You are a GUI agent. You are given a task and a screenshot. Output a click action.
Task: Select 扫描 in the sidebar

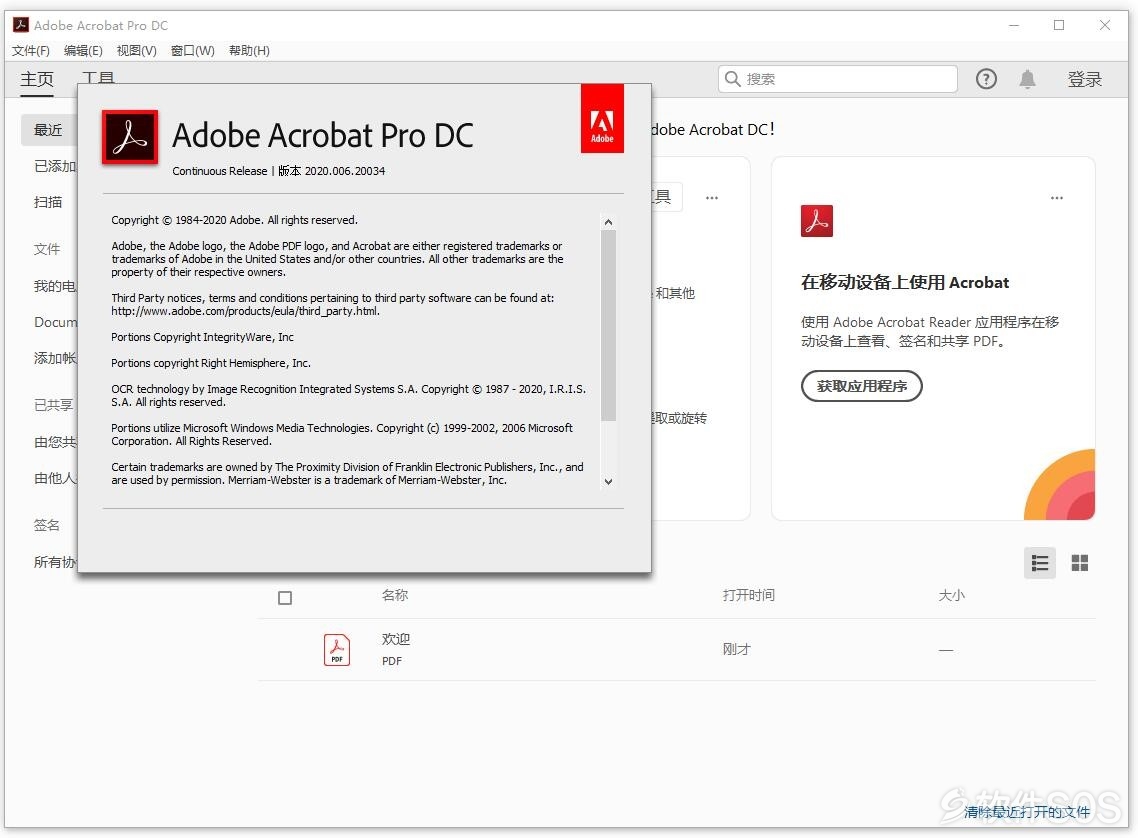[x=48, y=202]
